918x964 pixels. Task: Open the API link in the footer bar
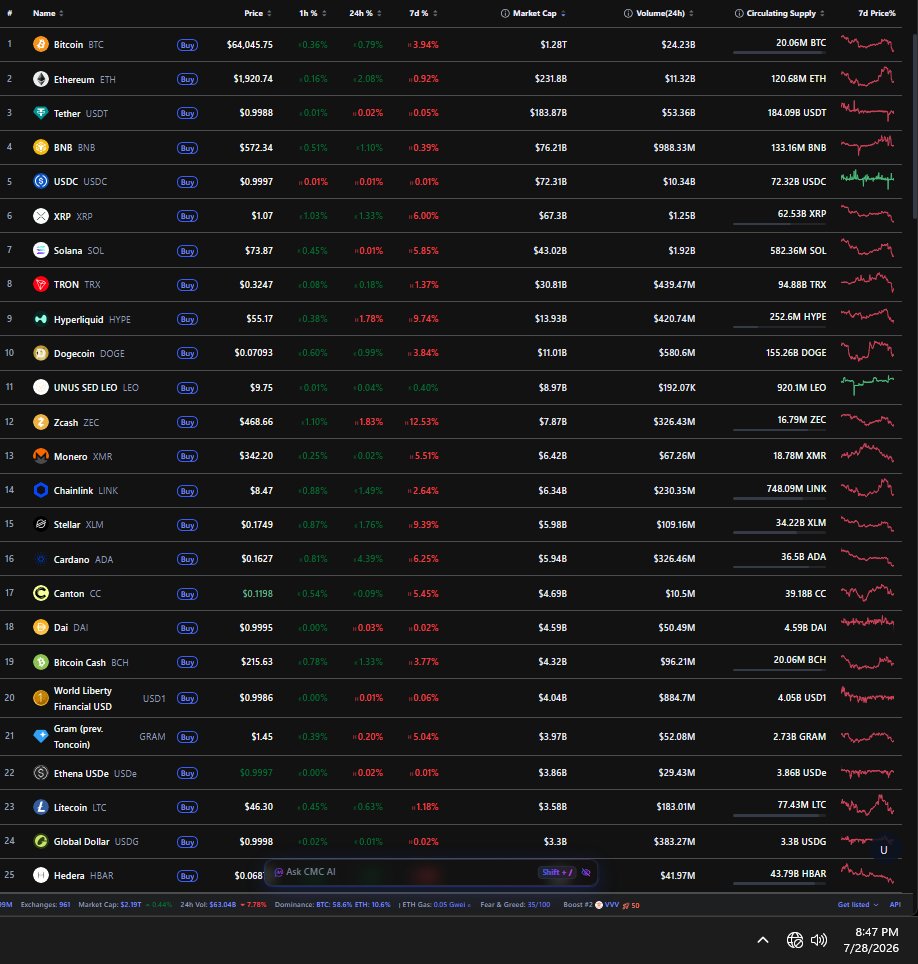(895, 904)
